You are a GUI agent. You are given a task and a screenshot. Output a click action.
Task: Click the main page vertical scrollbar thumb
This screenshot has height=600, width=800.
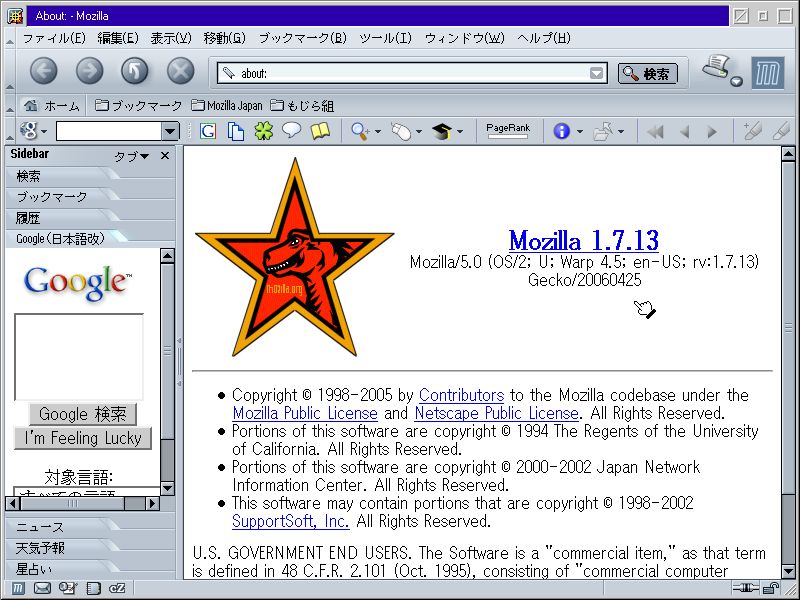(x=788, y=327)
